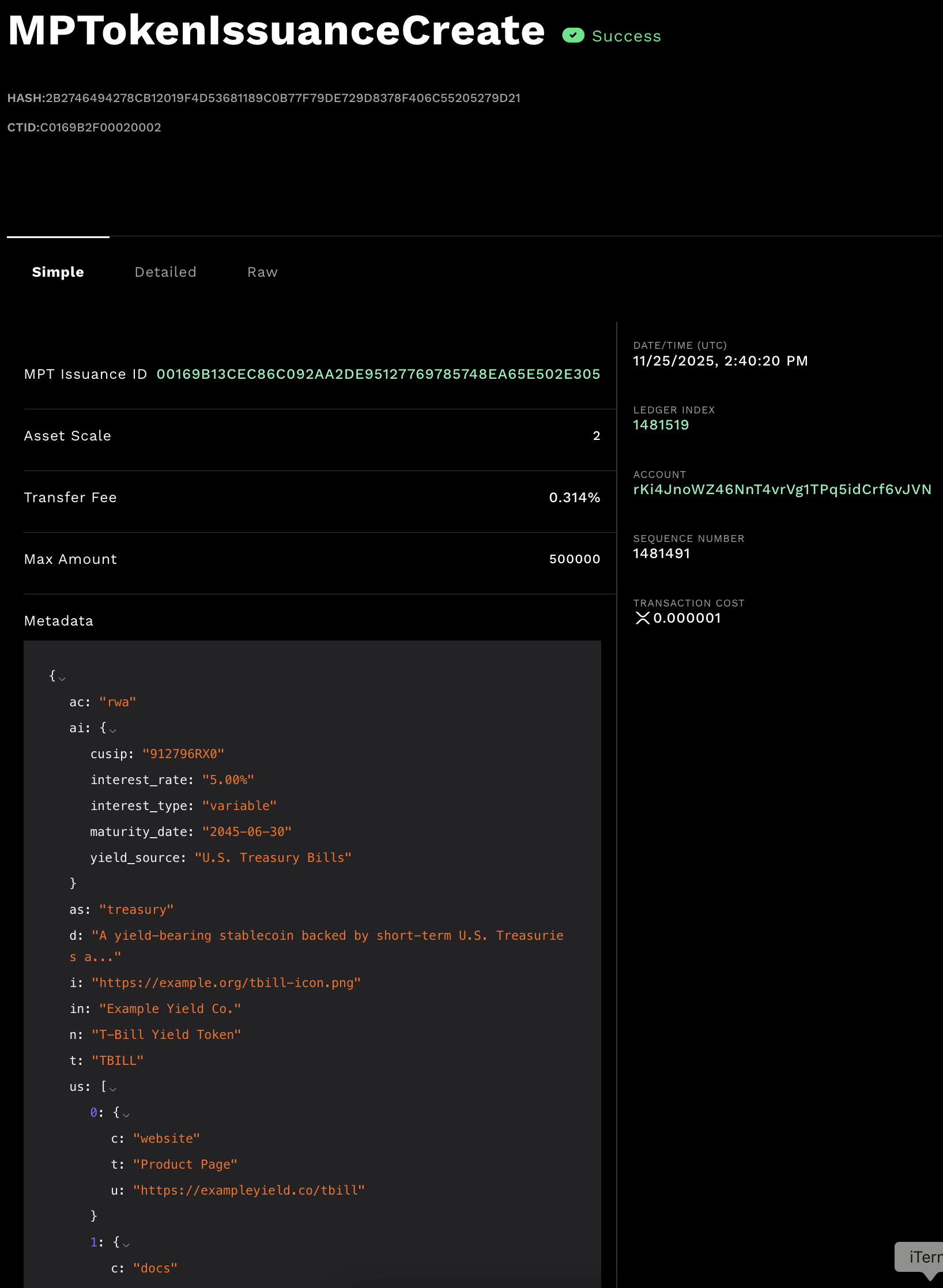Open the Raw tab
This screenshot has height=1288, width=943.
262,272
